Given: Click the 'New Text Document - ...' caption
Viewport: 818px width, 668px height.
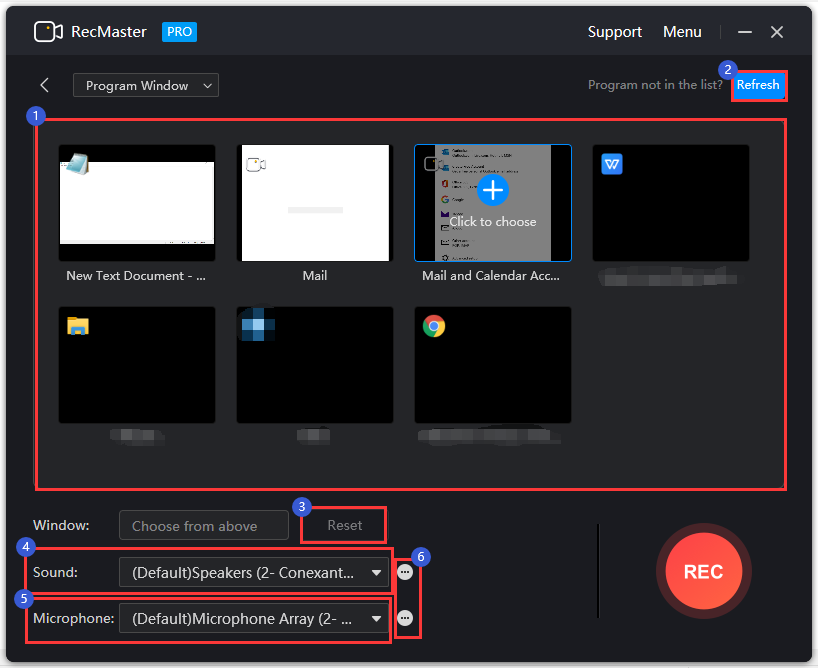Looking at the screenshot, I should [x=136, y=276].
